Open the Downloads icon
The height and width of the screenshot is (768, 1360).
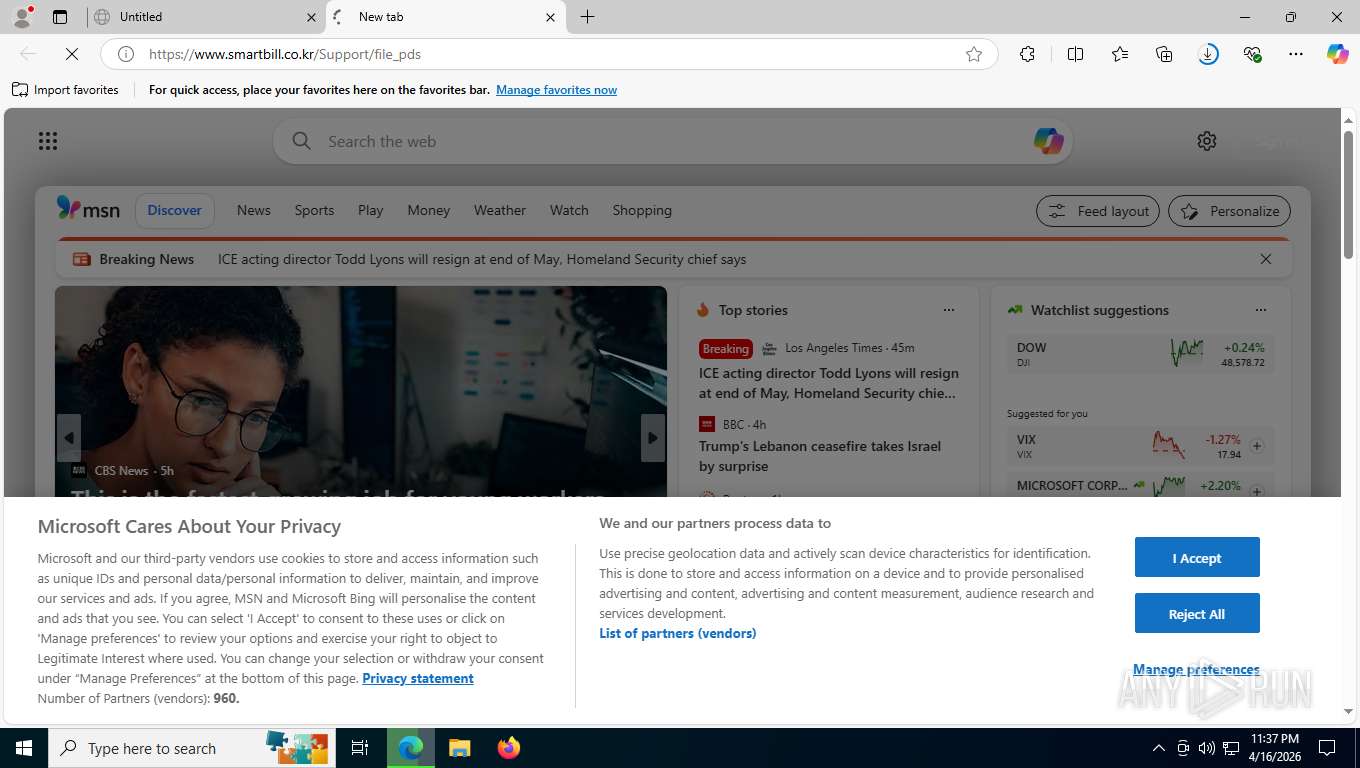click(x=1208, y=54)
